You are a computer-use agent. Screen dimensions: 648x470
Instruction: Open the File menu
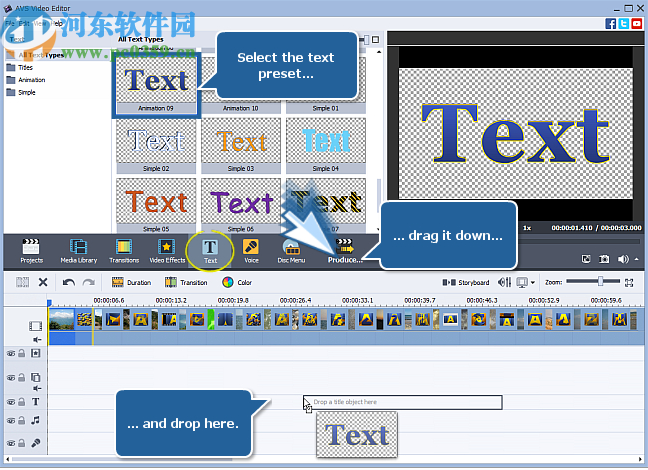(10, 24)
